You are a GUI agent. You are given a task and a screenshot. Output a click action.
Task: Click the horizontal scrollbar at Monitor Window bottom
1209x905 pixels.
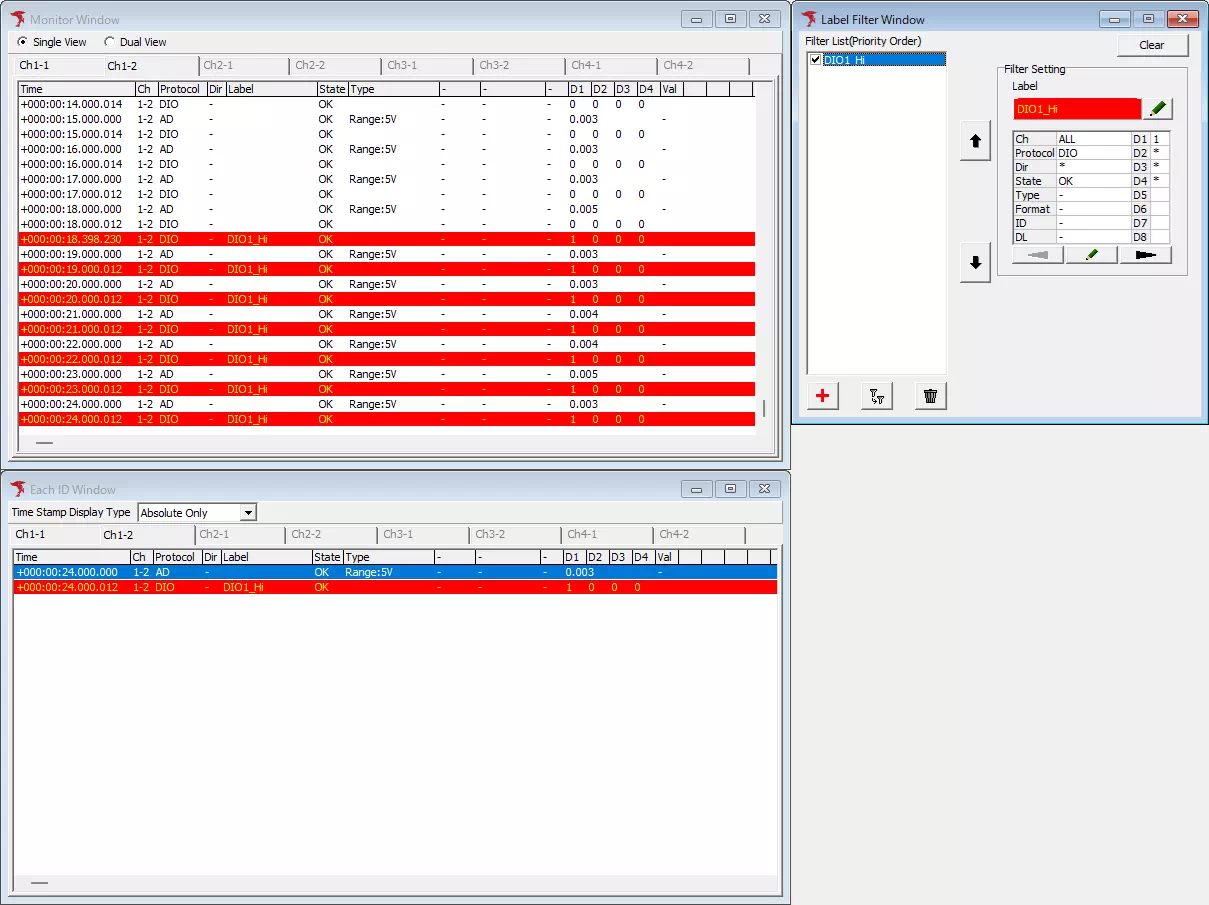[44, 441]
